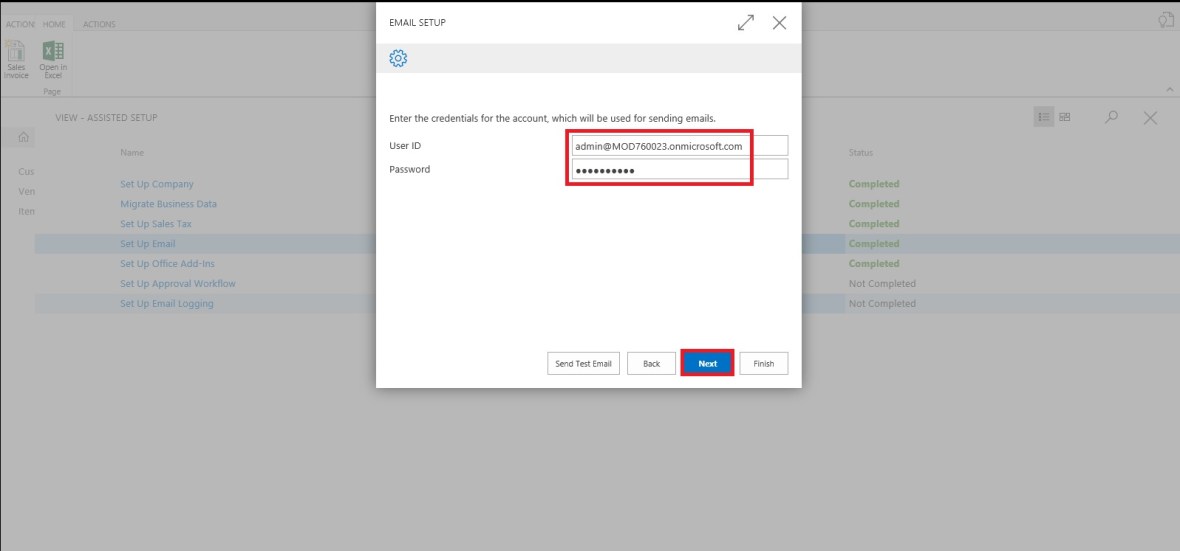Open the HOME ribbon tab
The width and height of the screenshot is (1180, 551).
[53, 24]
